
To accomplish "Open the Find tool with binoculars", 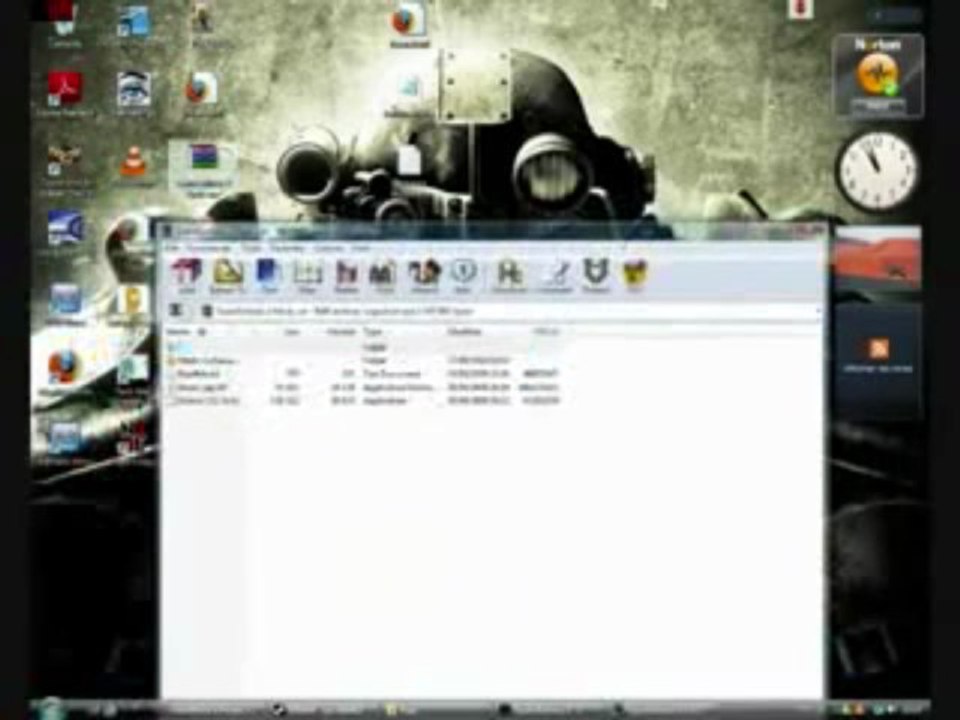I will (383, 275).
